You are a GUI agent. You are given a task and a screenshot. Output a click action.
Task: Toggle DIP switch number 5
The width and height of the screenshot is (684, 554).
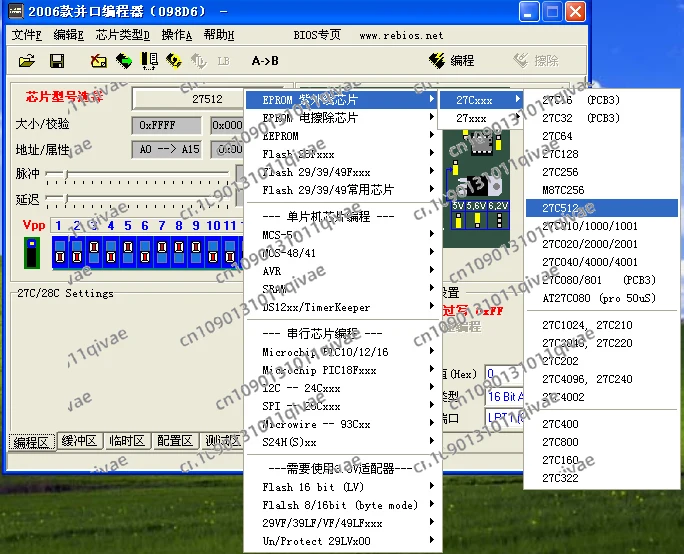point(129,251)
